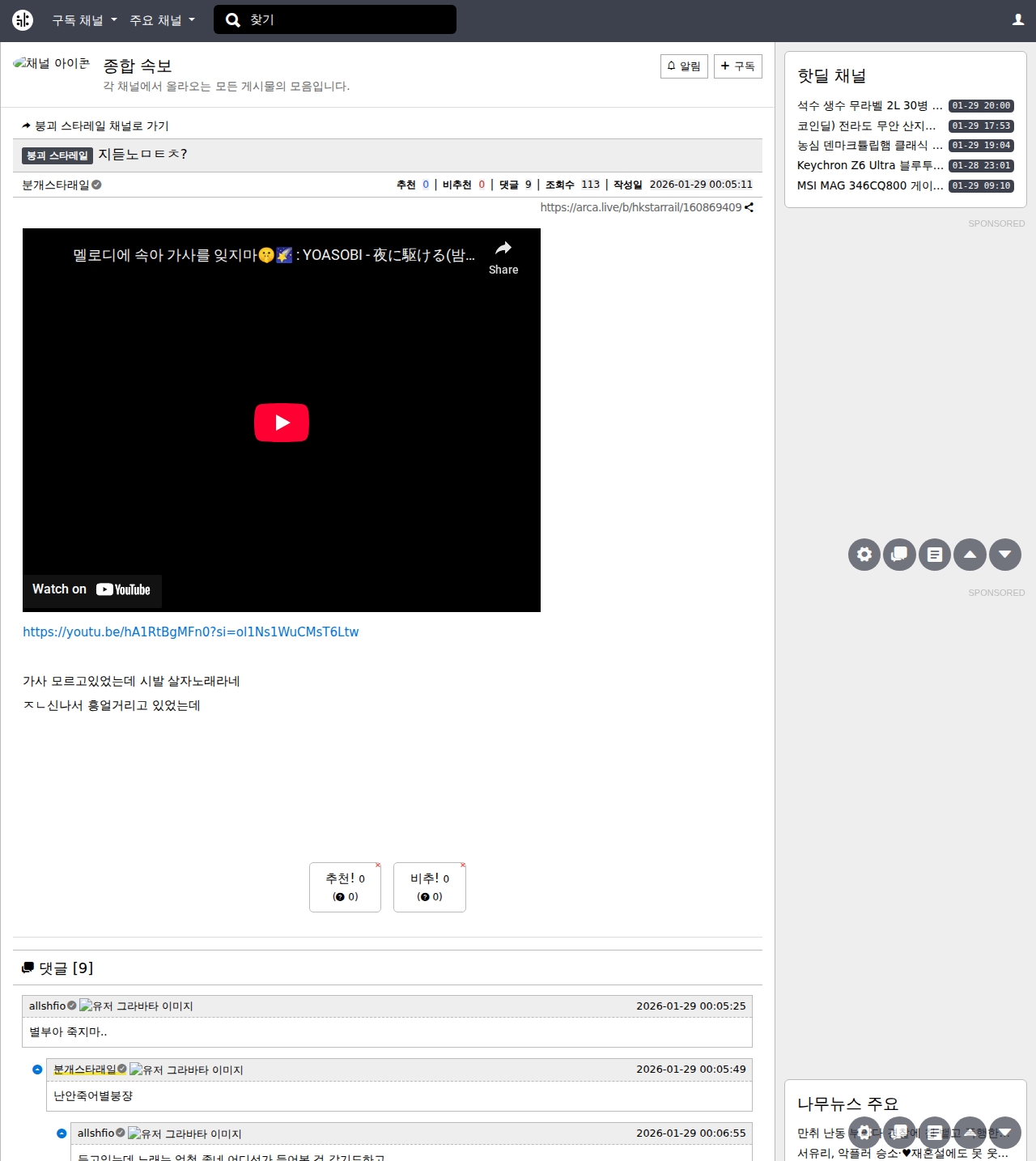Expand the 구독 채널 dropdown
Screen dimensions: 1036x1161
pyautogui.click(x=84, y=20)
